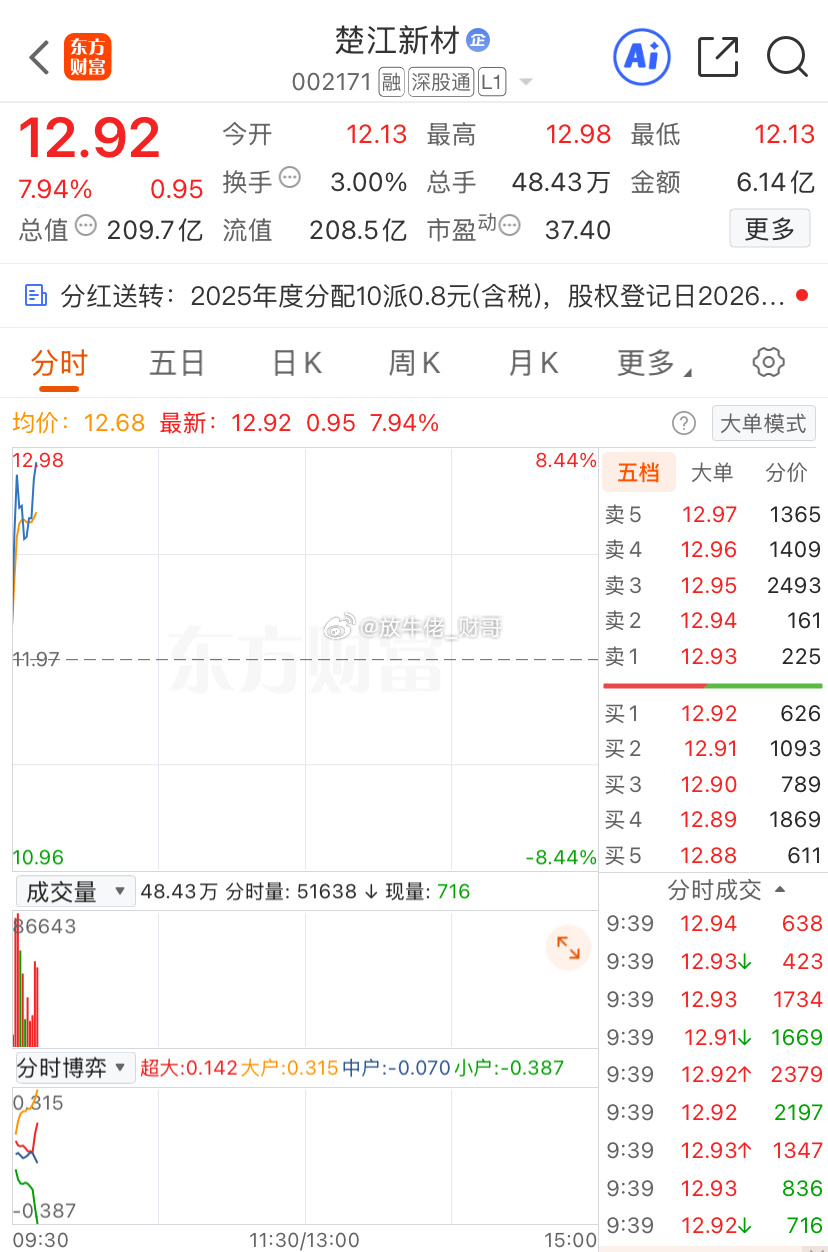The height and width of the screenshot is (1252, 828).
Task: Click the 分时博弈 lines chart
Action: point(305,1155)
